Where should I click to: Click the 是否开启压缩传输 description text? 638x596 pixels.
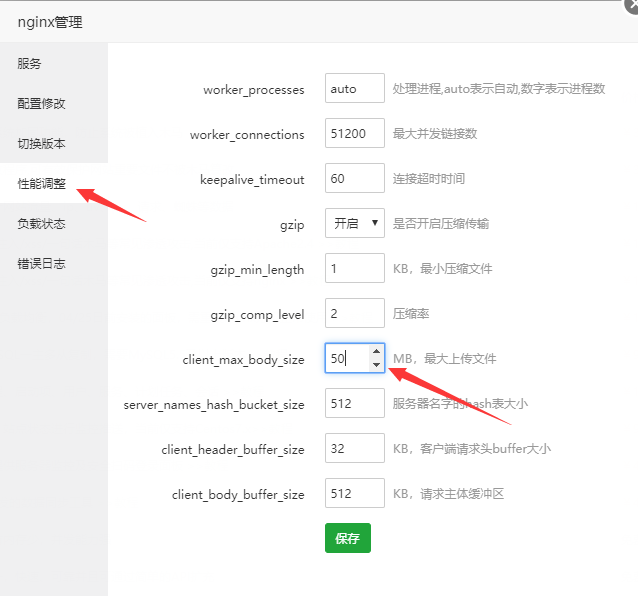click(441, 223)
